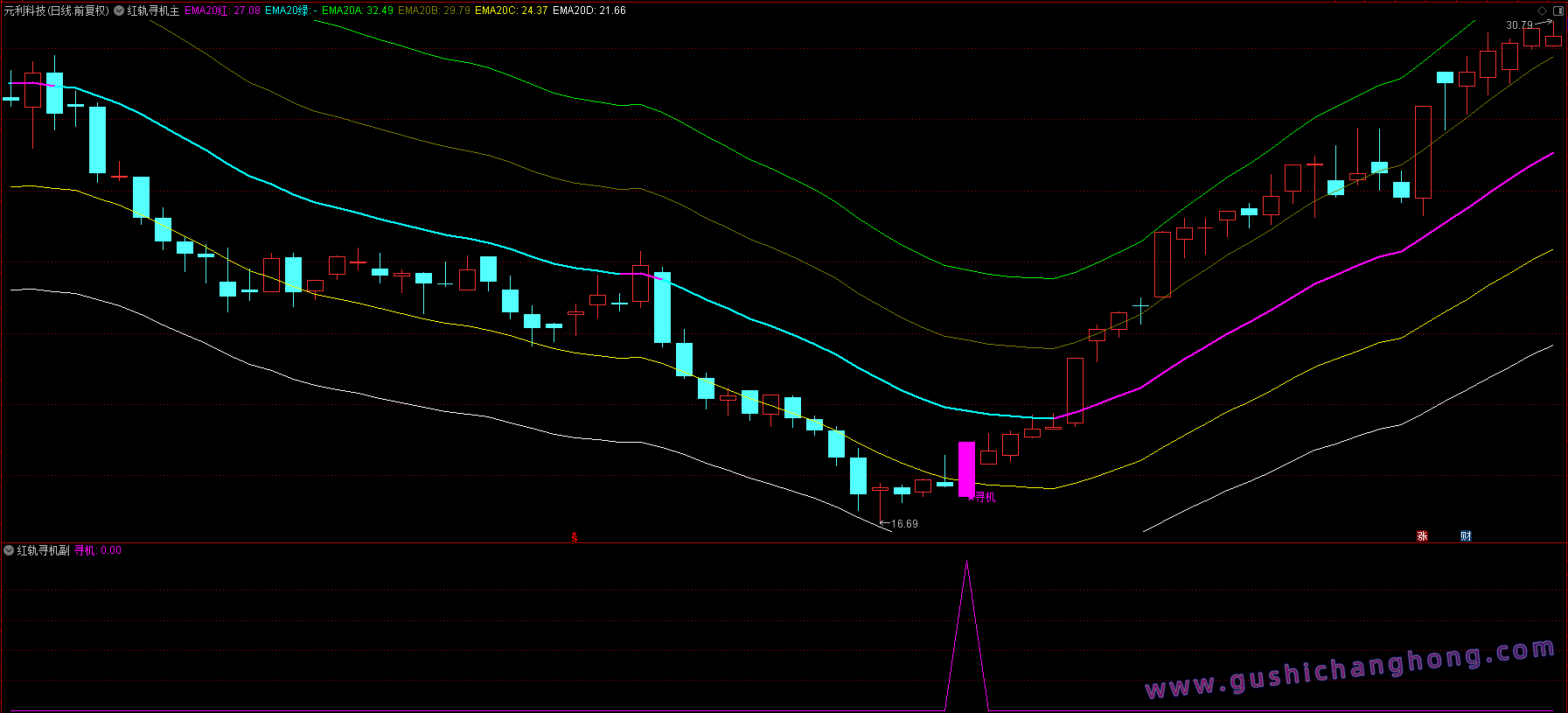Click the 30.79 highest price label

1519,25
